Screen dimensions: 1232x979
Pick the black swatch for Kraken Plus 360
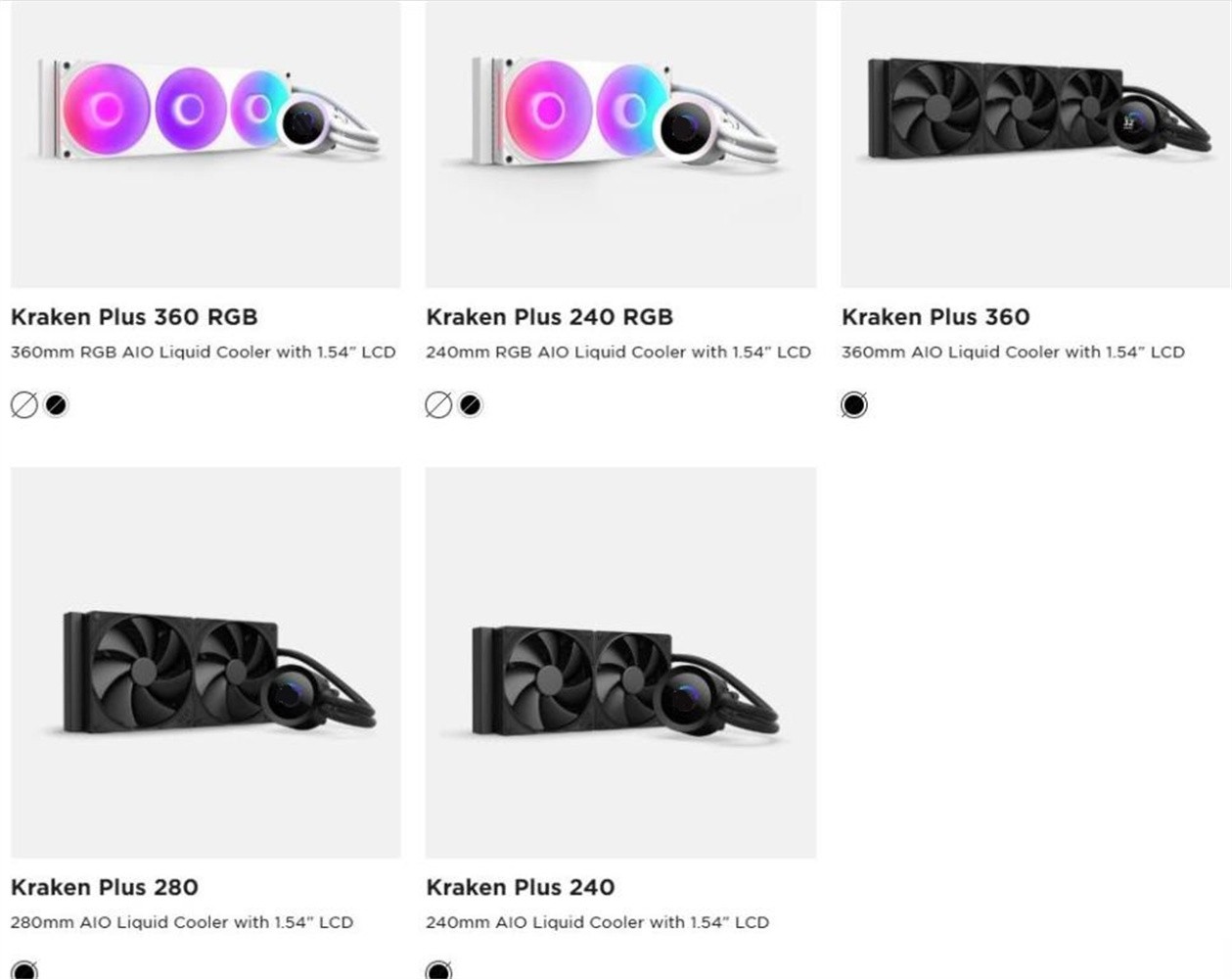854,404
